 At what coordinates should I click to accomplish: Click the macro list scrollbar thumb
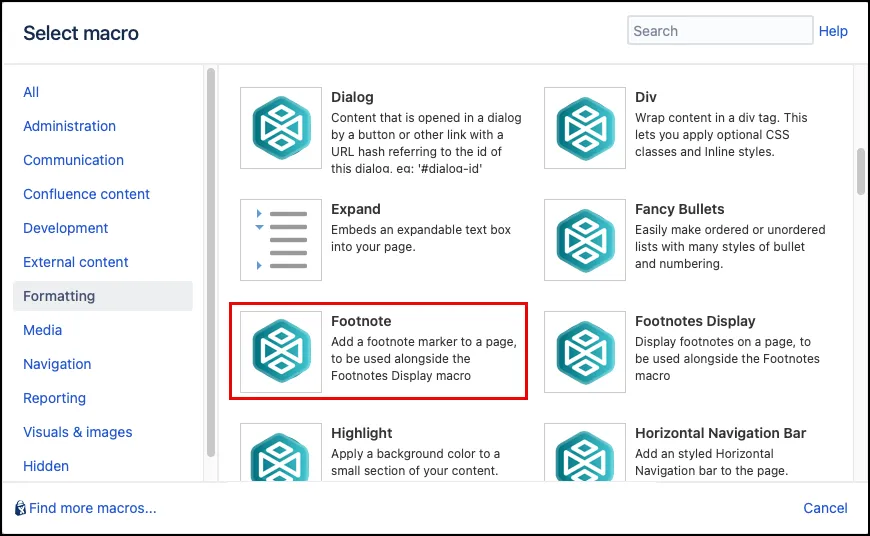pos(861,171)
